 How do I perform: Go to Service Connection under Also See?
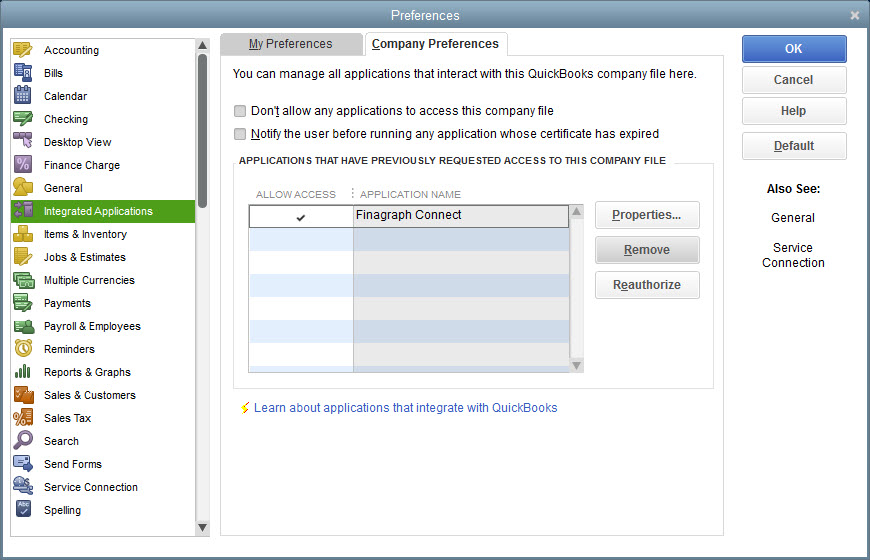coord(793,255)
